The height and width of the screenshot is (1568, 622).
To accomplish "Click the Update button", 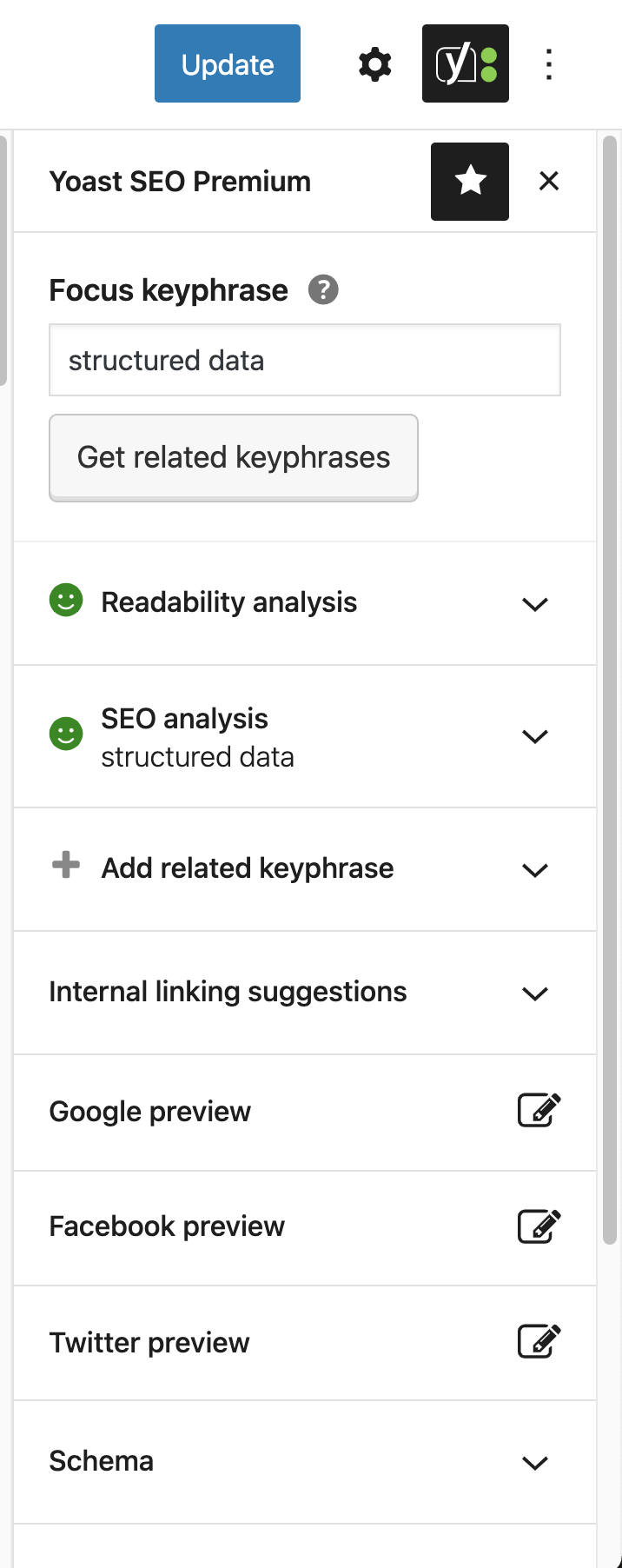I will point(227,63).
